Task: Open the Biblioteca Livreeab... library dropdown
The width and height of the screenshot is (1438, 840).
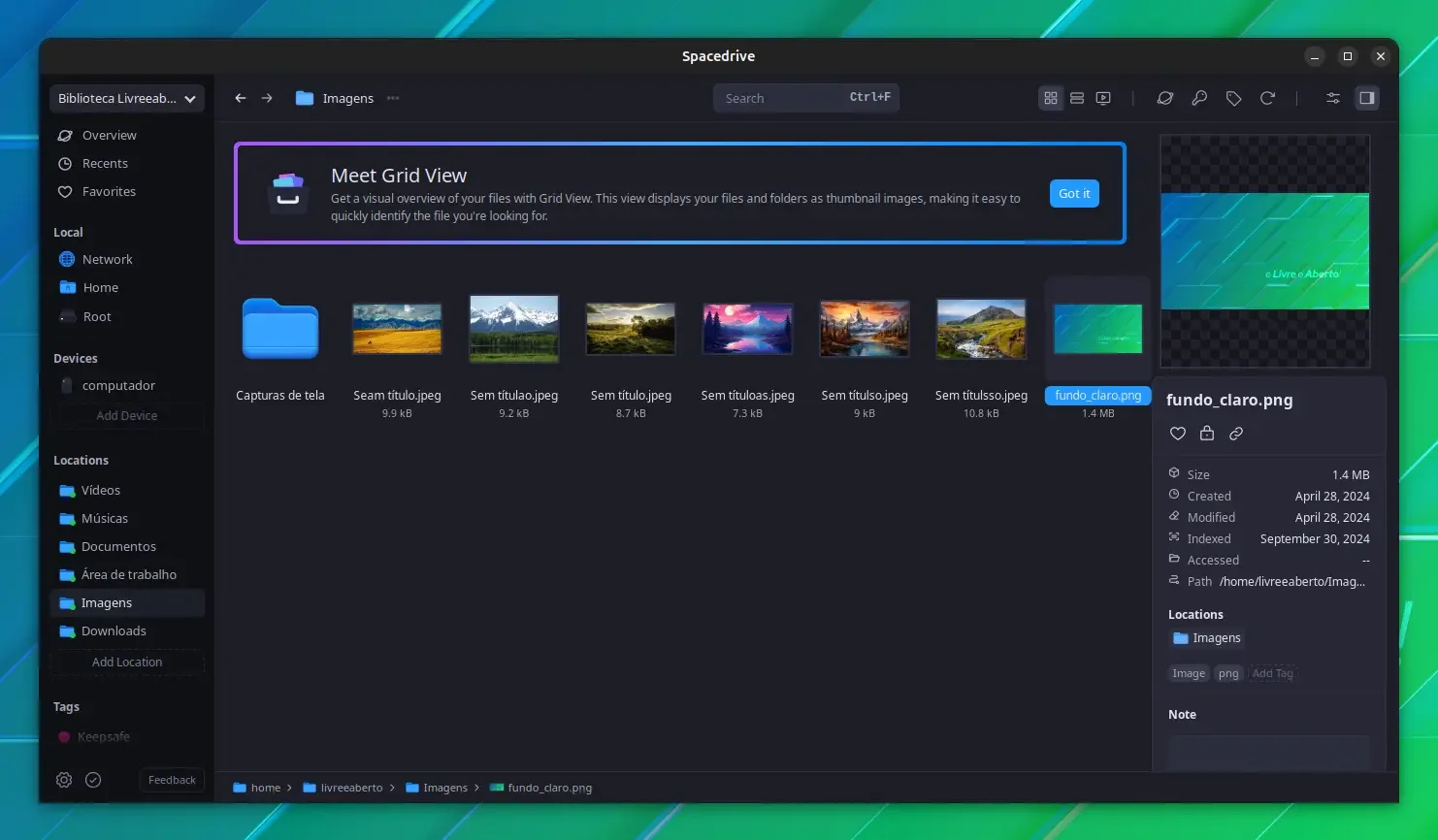Action: [x=127, y=98]
